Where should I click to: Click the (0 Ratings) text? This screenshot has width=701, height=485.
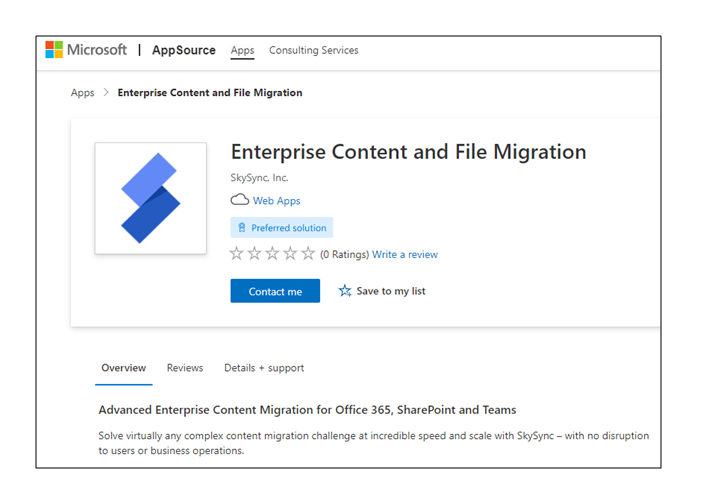(344, 254)
